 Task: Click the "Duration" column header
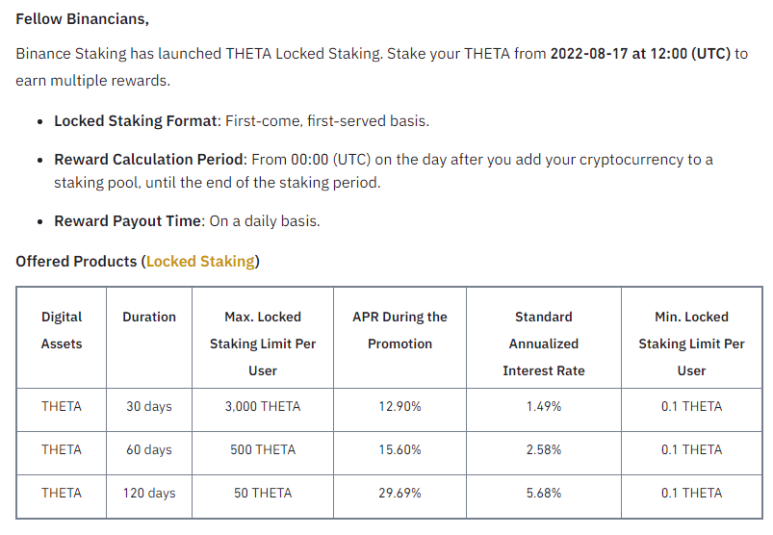point(149,317)
